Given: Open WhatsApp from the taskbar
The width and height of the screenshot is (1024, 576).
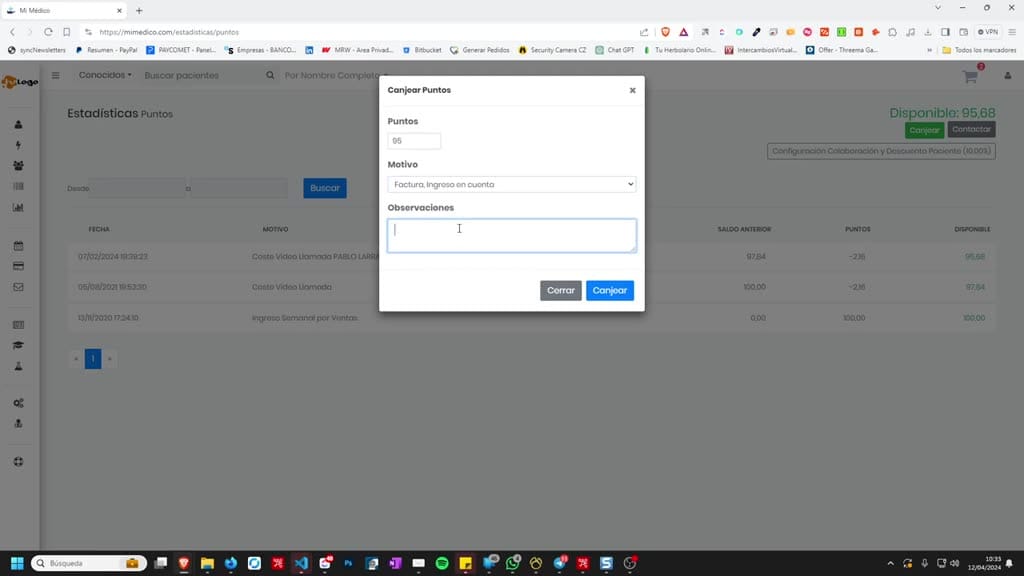Looking at the screenshot, I should click(513, 563).
